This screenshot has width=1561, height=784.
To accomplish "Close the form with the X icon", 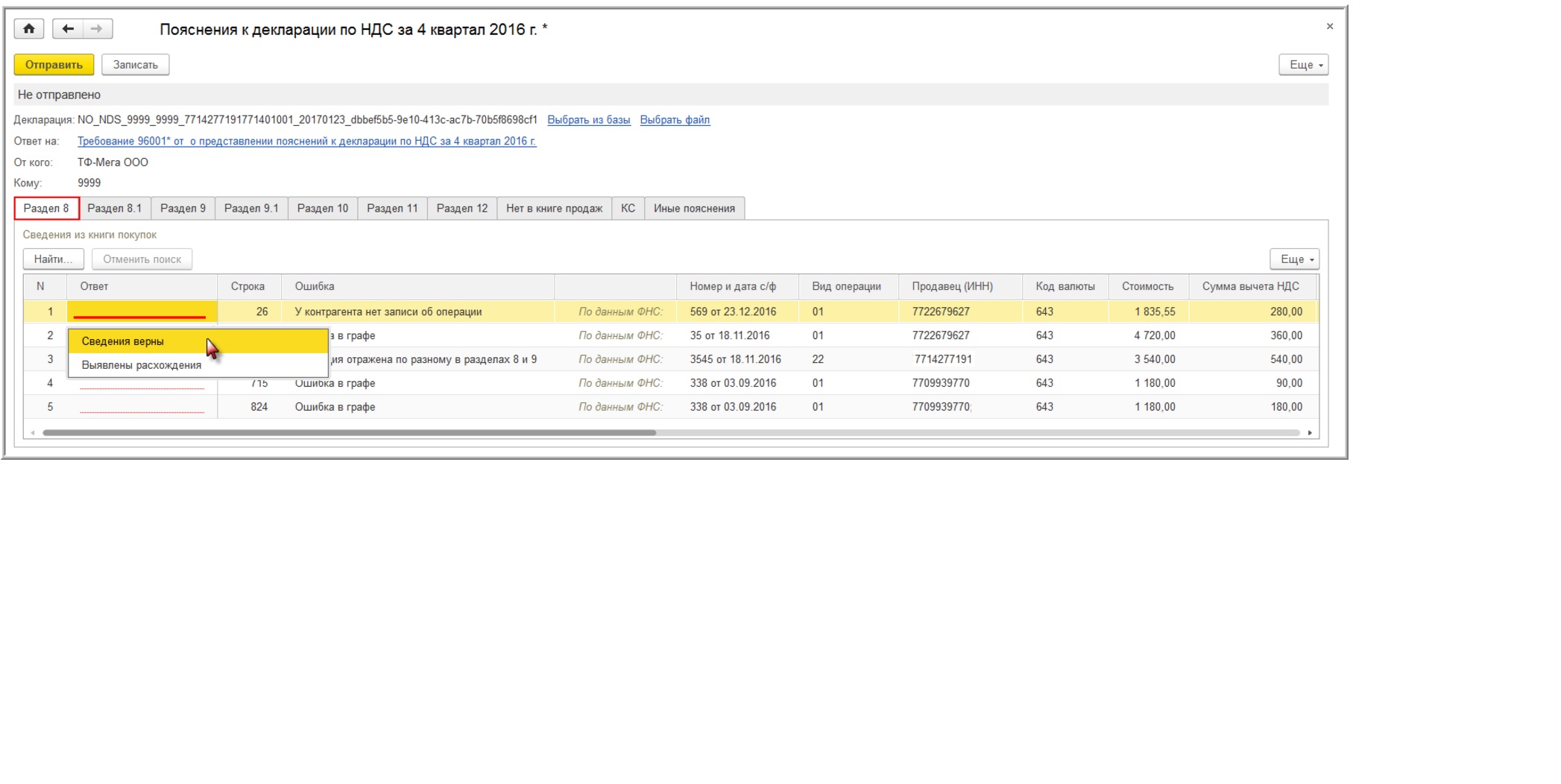I will coord(1329,27).
